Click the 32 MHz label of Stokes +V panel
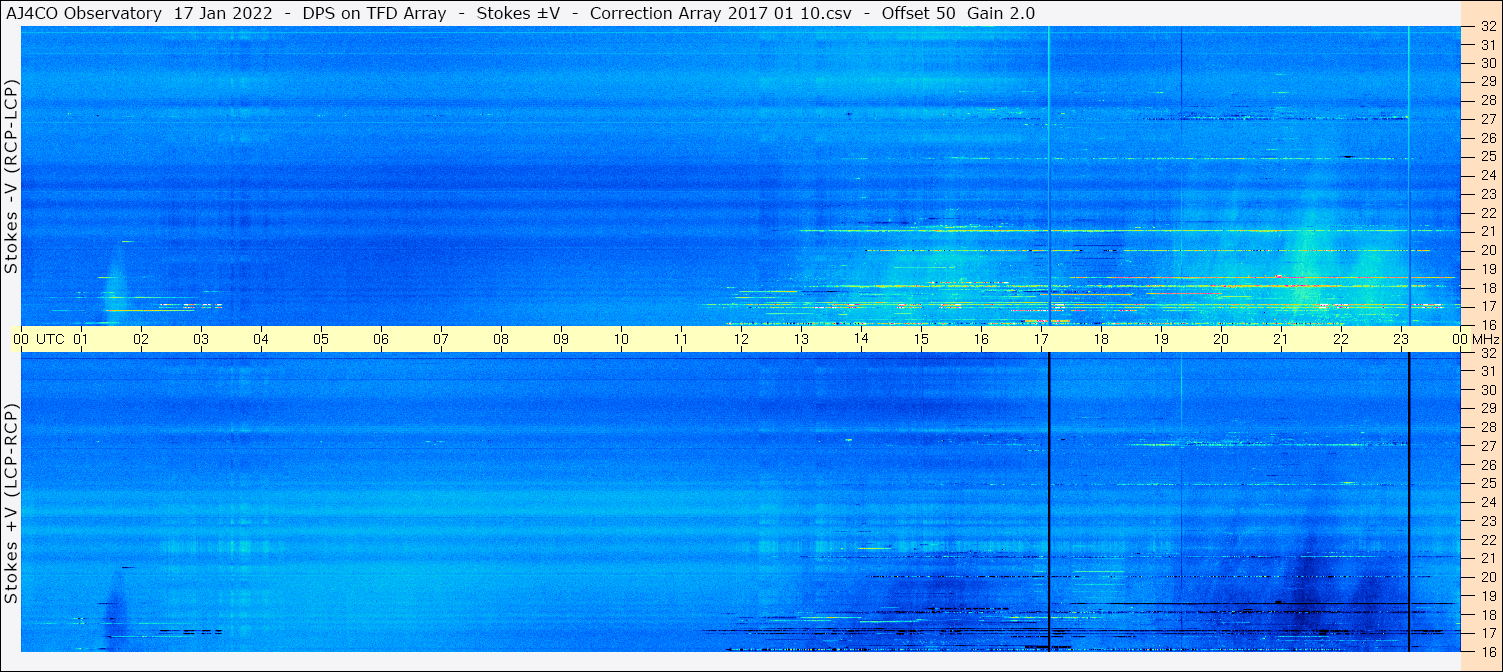The width and height of the screenshot is (1503, 672). tap(1487, 353)
